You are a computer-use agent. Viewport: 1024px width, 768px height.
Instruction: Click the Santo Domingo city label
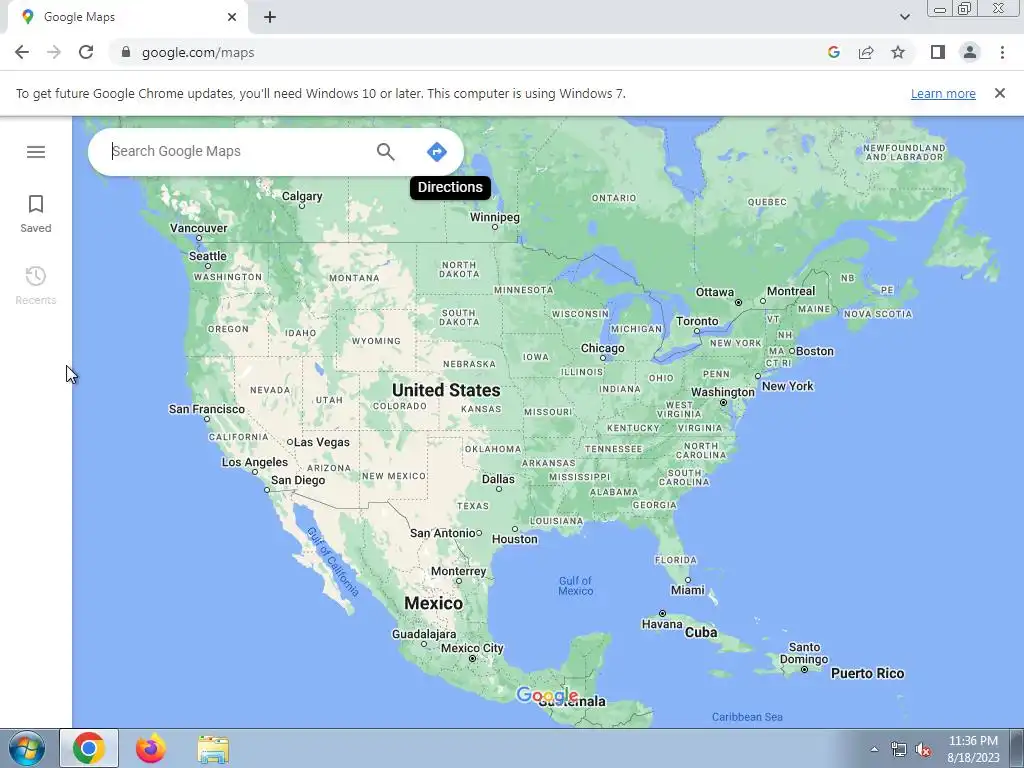804,653
